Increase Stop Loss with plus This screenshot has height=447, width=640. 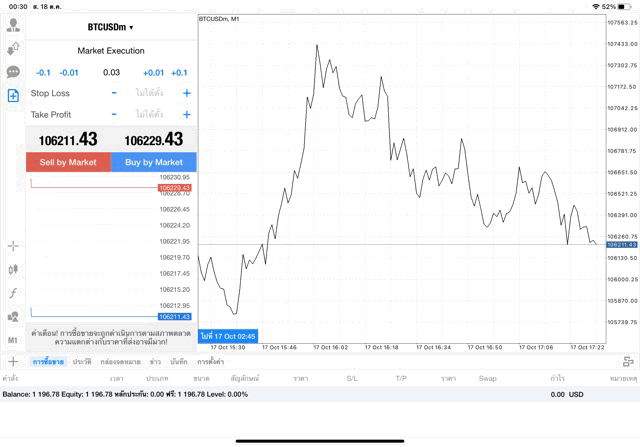pos(187,93)
